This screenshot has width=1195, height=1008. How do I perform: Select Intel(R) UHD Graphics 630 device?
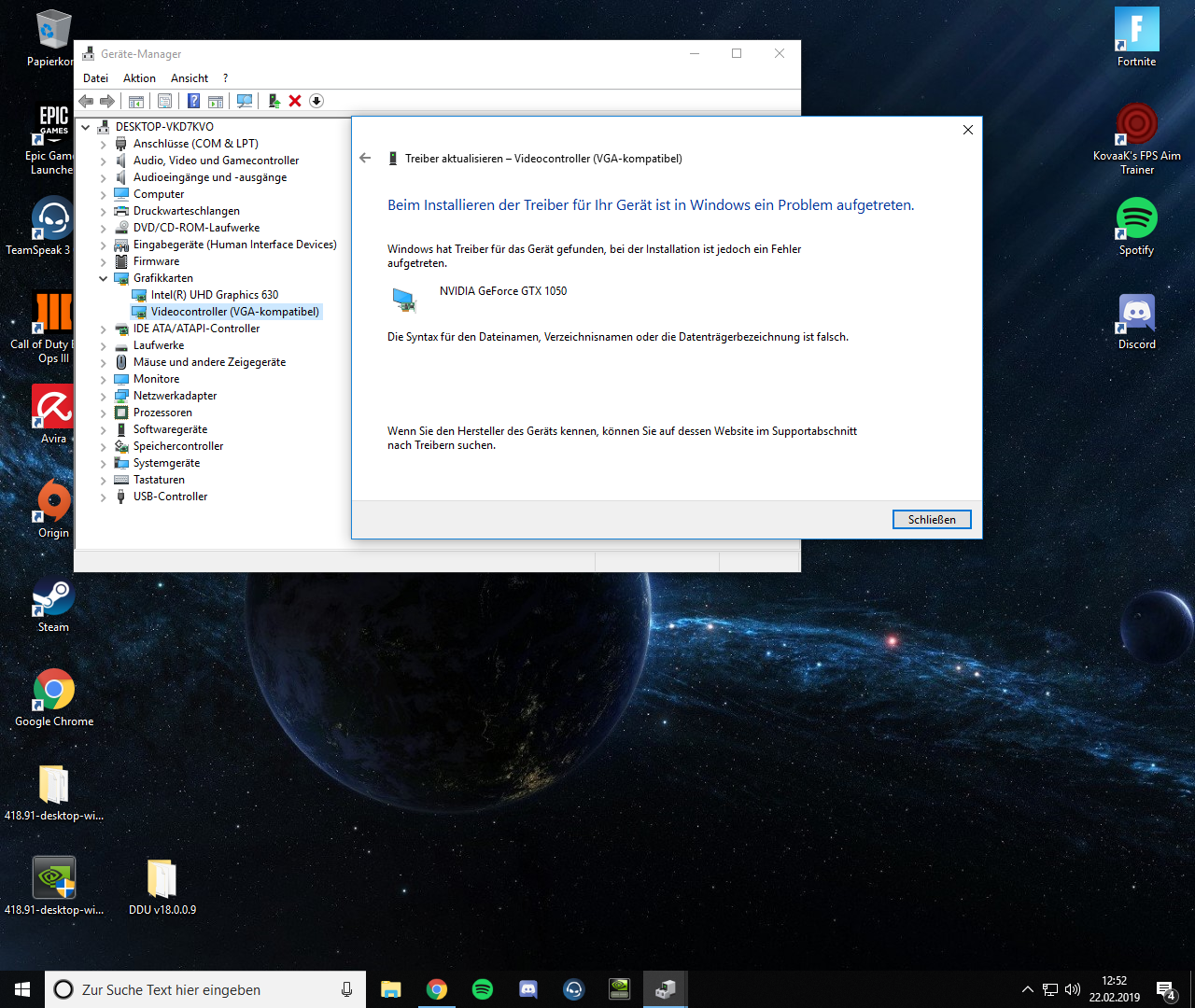[x=215, y=295]
